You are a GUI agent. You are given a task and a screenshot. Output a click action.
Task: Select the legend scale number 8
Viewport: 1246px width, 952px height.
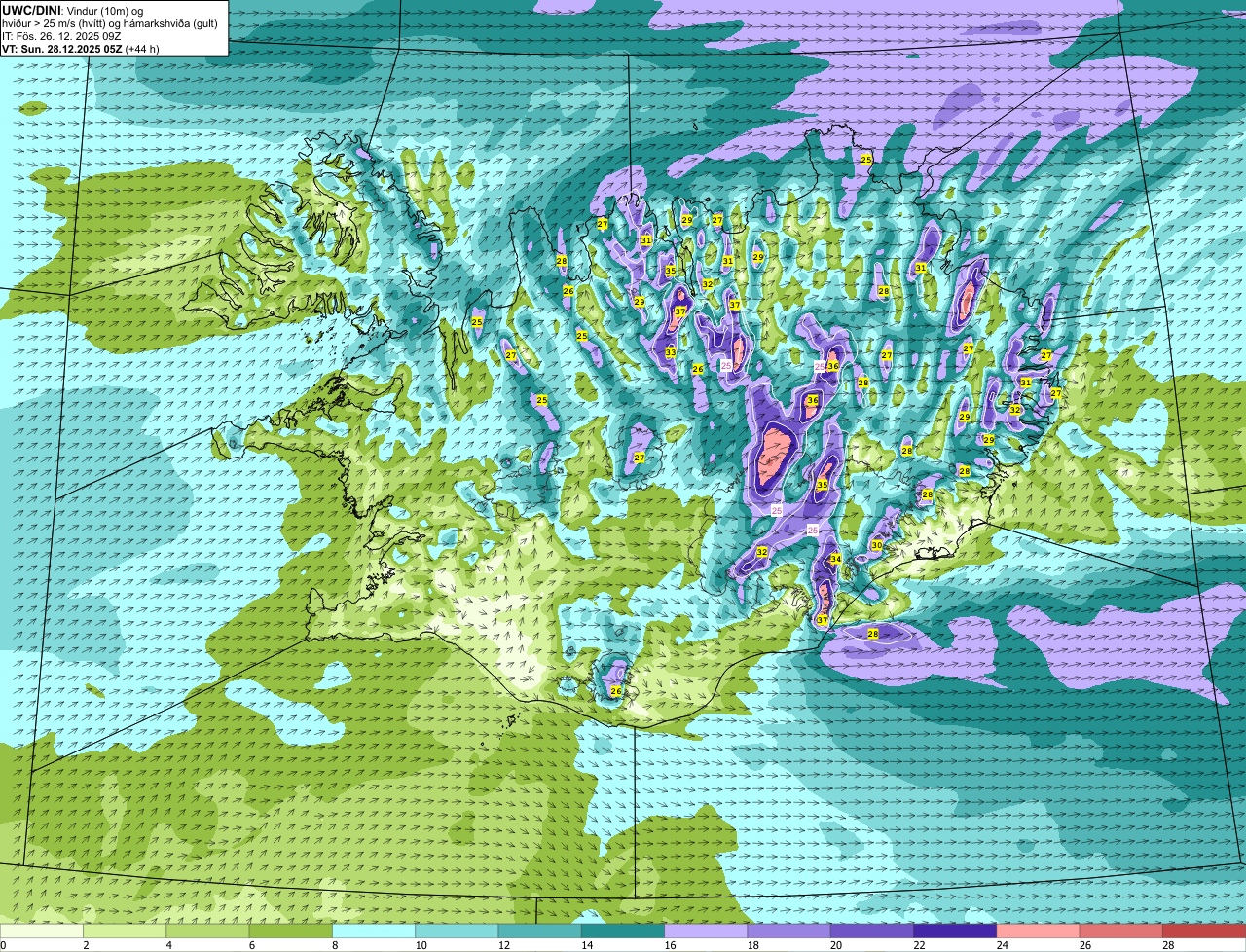tap(335, 945)
